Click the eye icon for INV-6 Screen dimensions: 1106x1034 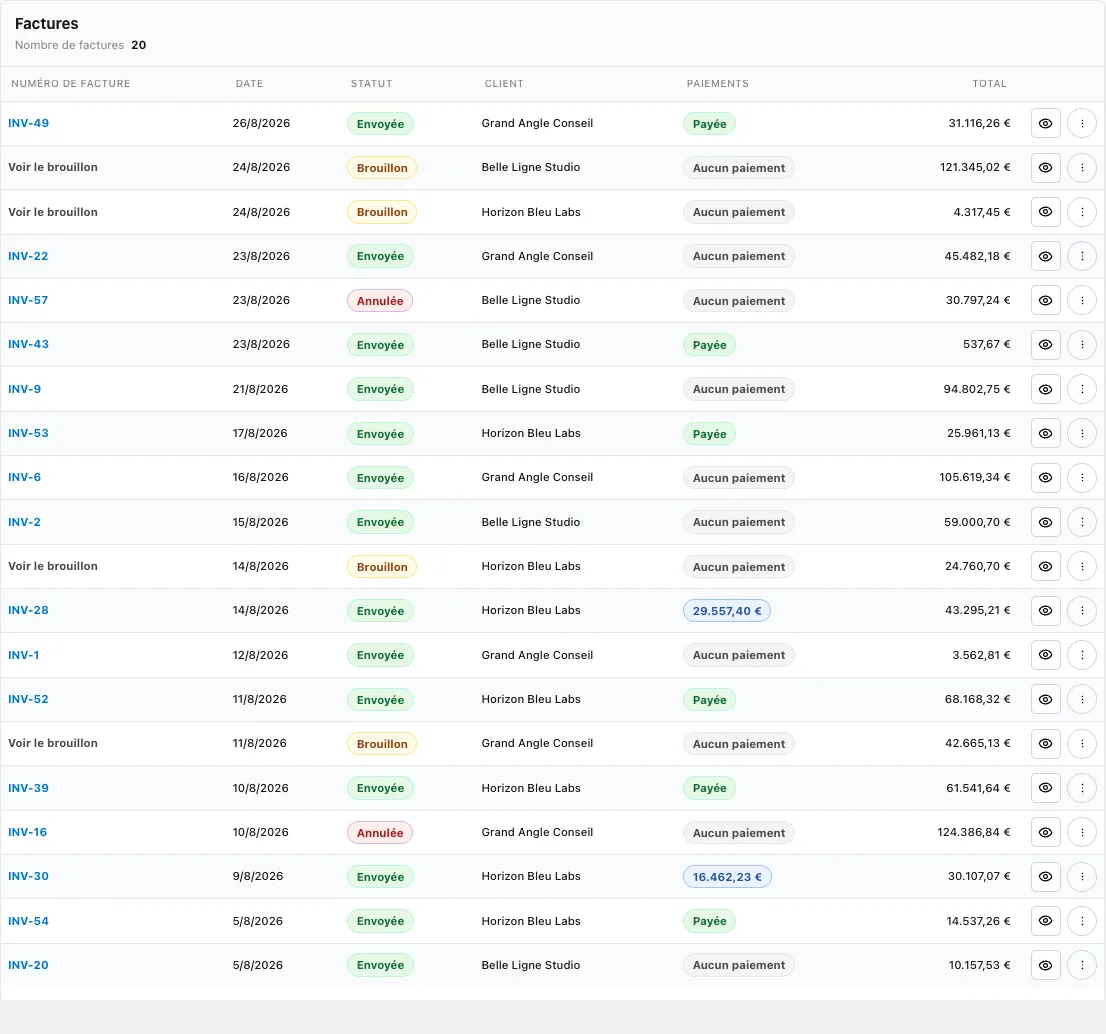tap(1045, 478)
